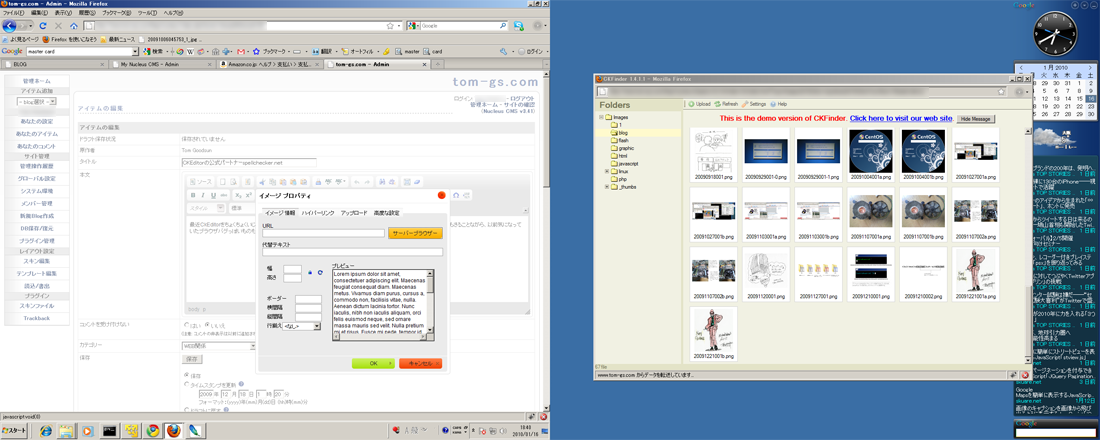1100x440 pixels.
Task: Expand the _thumbs folder in CKFinder
Action: pyautogui.click(x=608, y=187)
